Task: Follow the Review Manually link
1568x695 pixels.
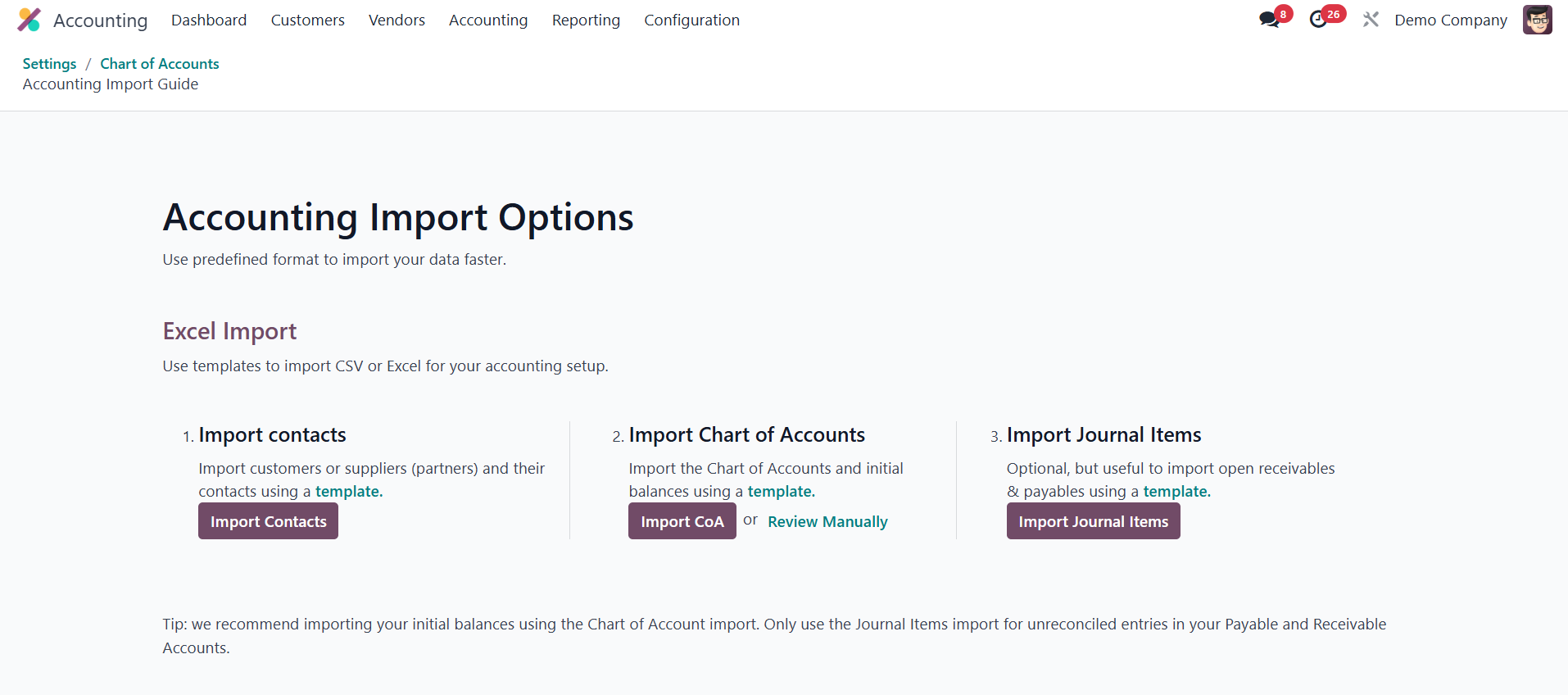Action: point(827,522)
